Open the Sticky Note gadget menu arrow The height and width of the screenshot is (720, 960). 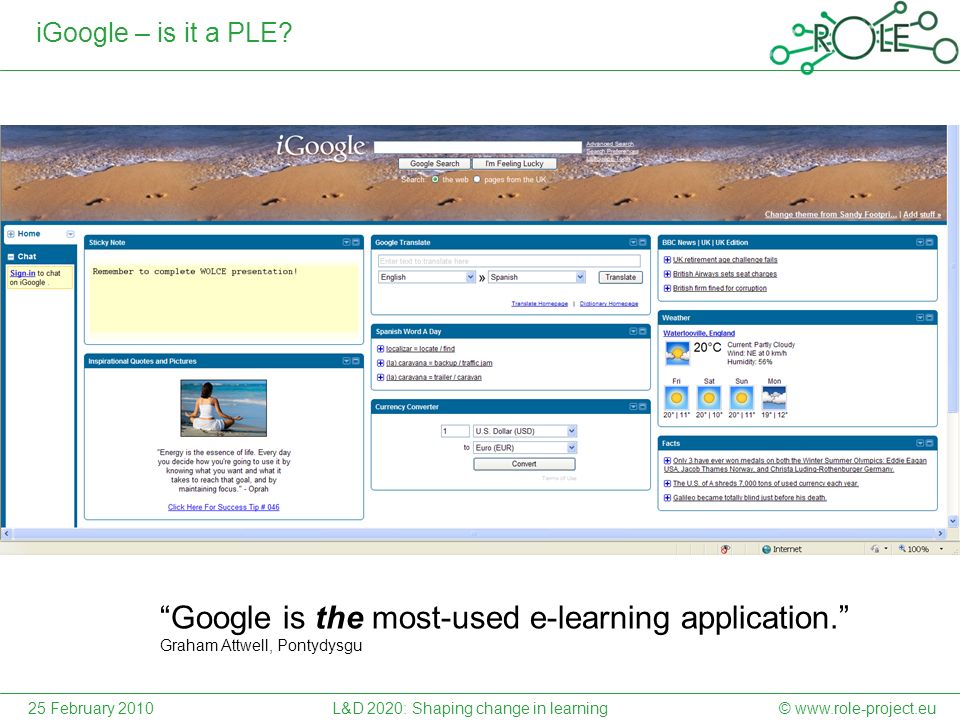point(347,242)
